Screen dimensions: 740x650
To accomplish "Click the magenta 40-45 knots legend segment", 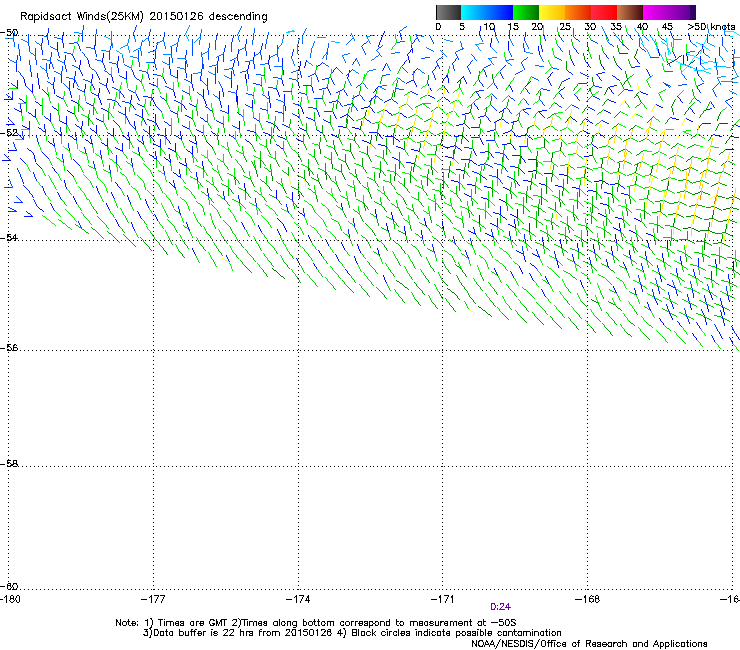I will coord(656,12).
